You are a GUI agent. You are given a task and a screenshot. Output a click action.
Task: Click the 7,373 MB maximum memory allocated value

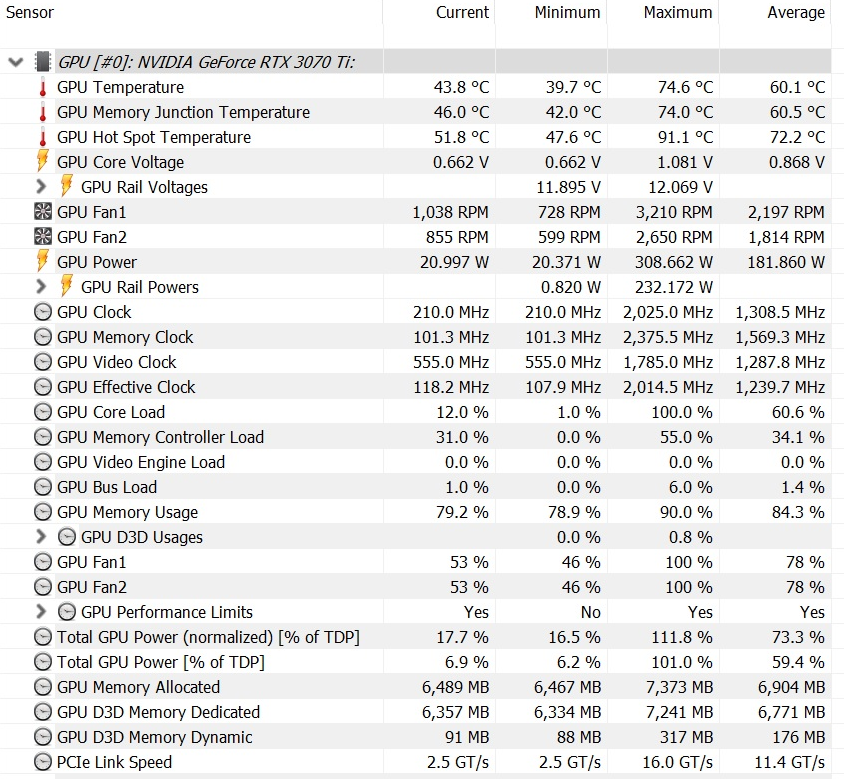(679, 687)
